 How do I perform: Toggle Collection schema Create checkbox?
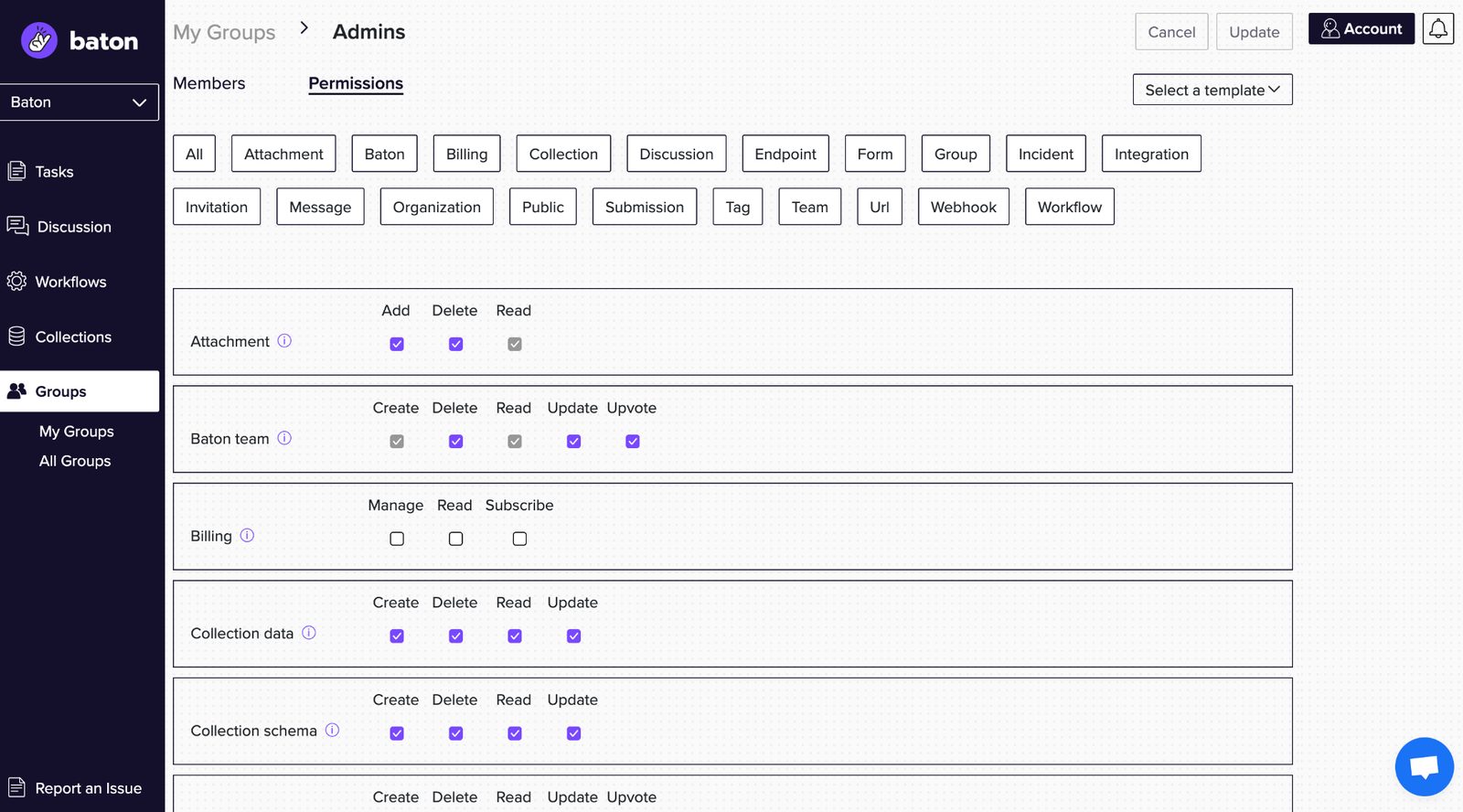click(397, 733)
